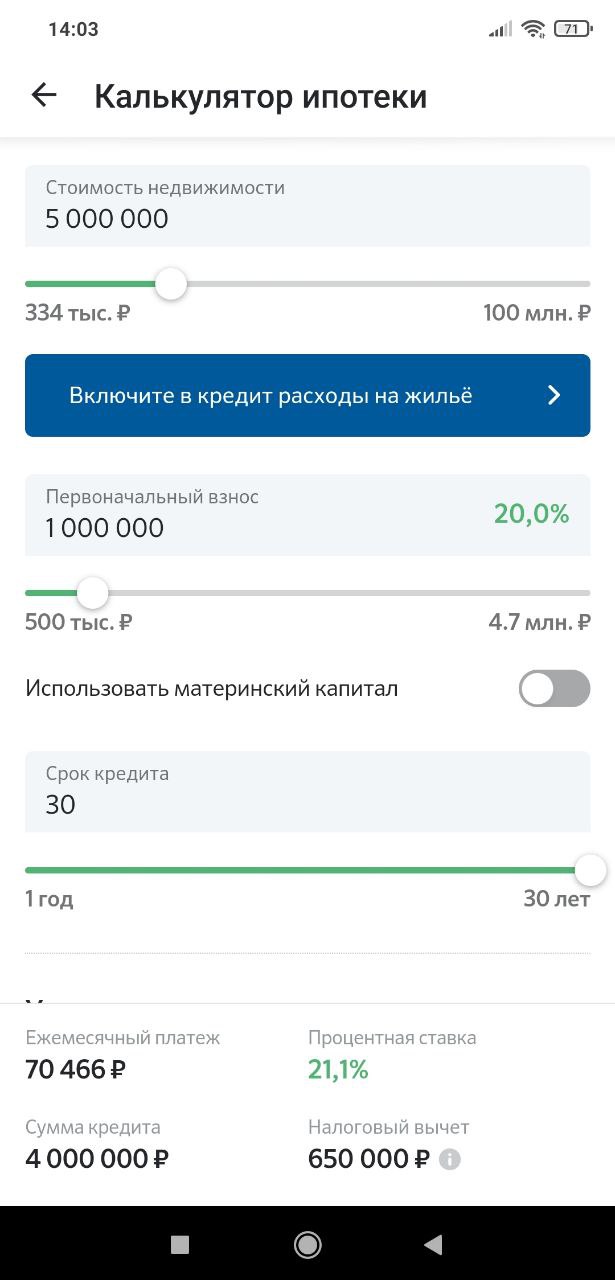615x1280 pixels.
Task: Tap the back arrow in header
Action: pos(44,96)
